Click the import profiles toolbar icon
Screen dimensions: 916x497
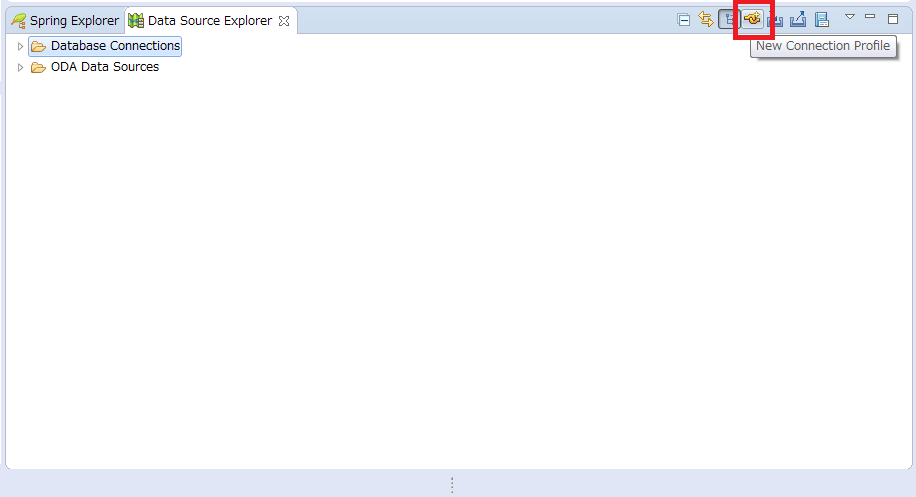(x=776, y=20)
